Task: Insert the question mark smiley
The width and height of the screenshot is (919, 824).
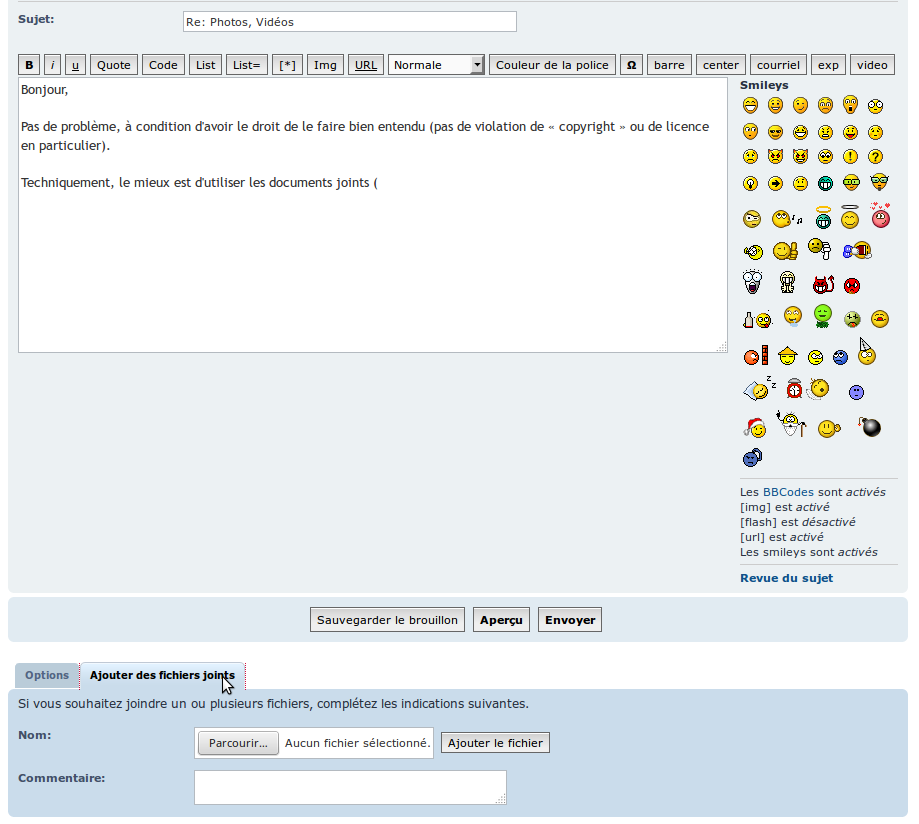Action: pos(875,156)
